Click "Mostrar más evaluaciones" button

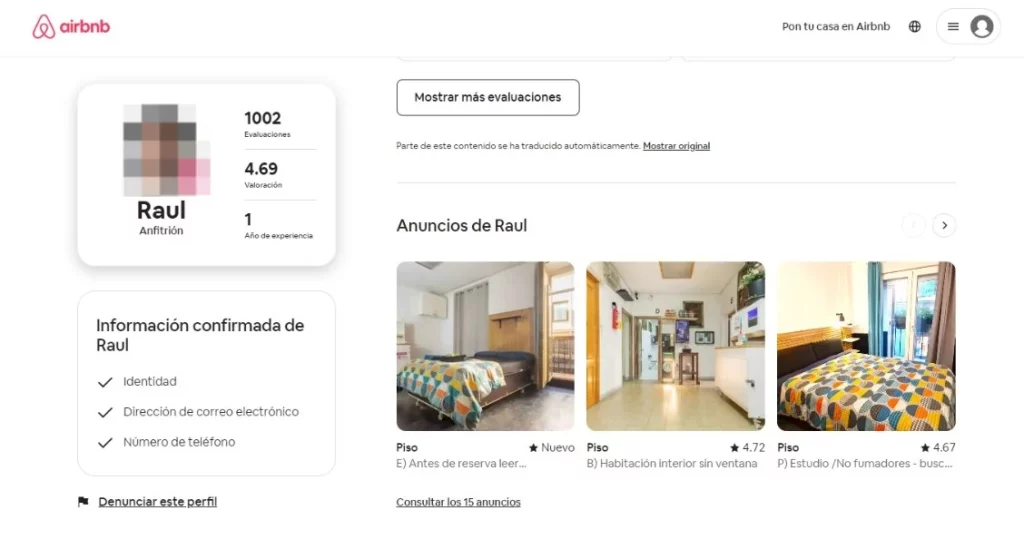487,98
